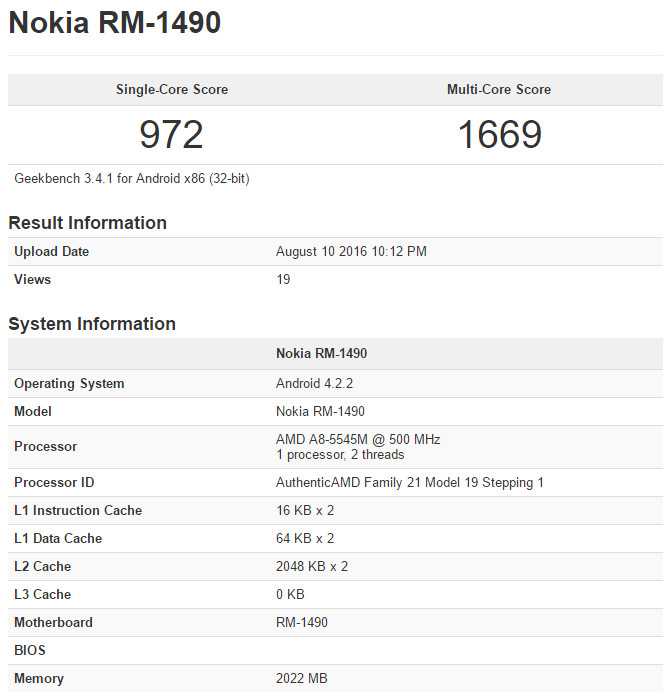
Task: Click the Single-Core Score header
Action: pos(172,90)
